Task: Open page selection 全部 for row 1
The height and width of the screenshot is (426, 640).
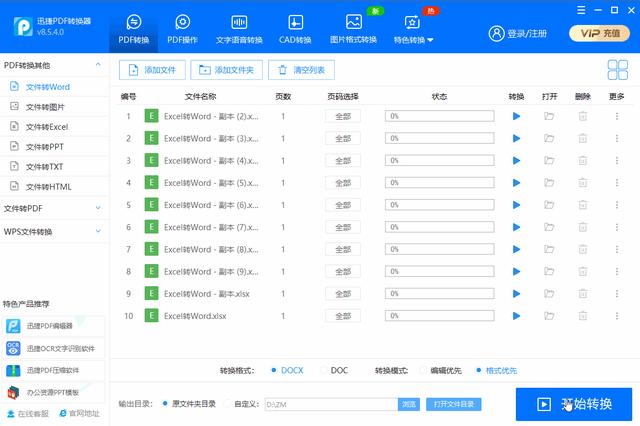Action: coord(343,116)
